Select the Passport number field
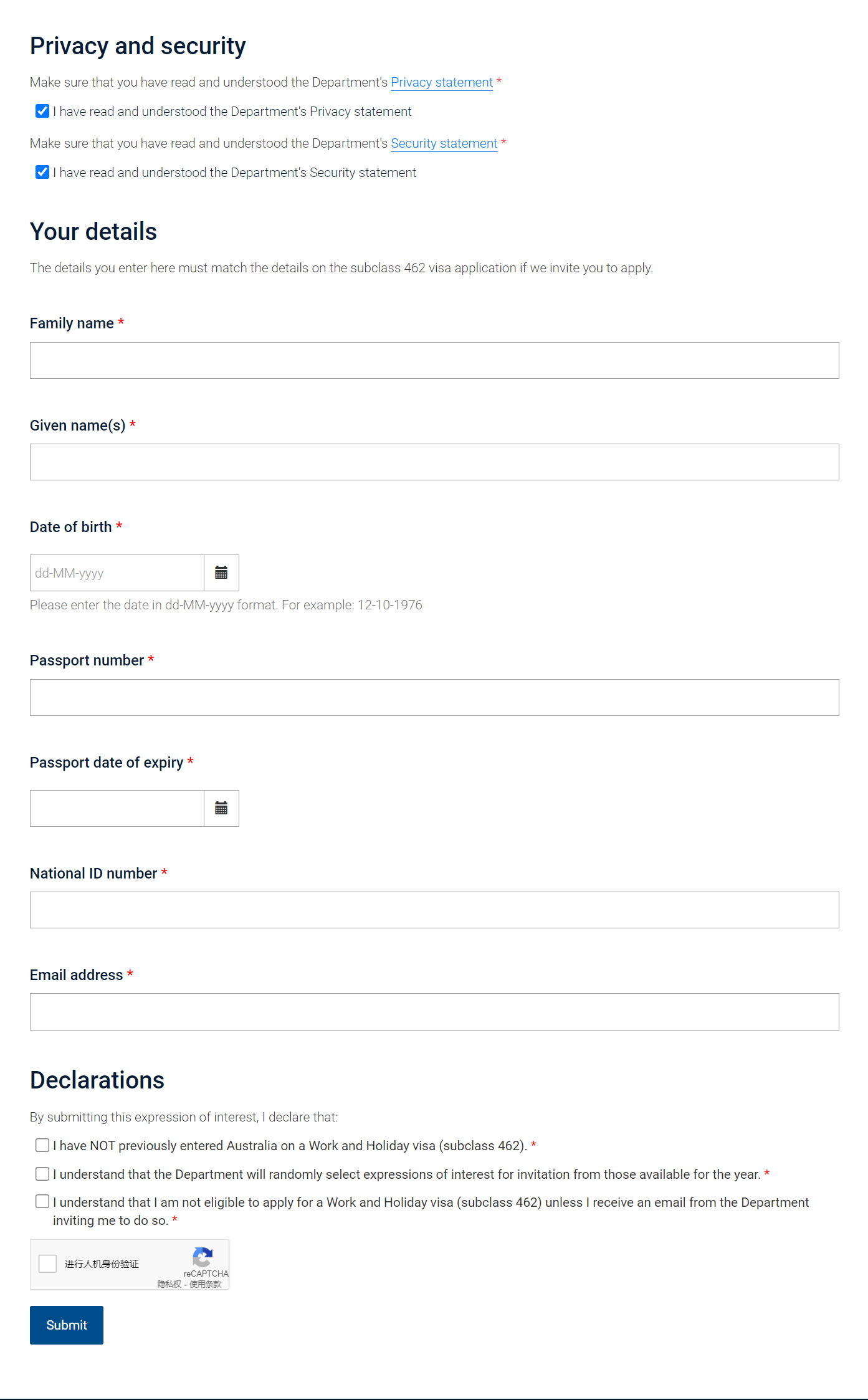Viewport: 868px width, 1400px height. 434,697
